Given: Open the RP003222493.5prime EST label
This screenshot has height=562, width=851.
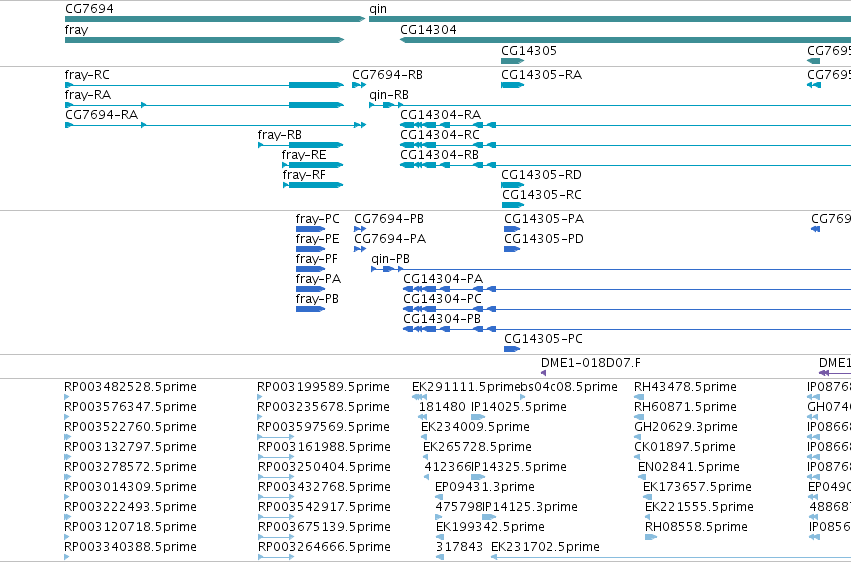Looking at the screenshot, I should point(130,508).
